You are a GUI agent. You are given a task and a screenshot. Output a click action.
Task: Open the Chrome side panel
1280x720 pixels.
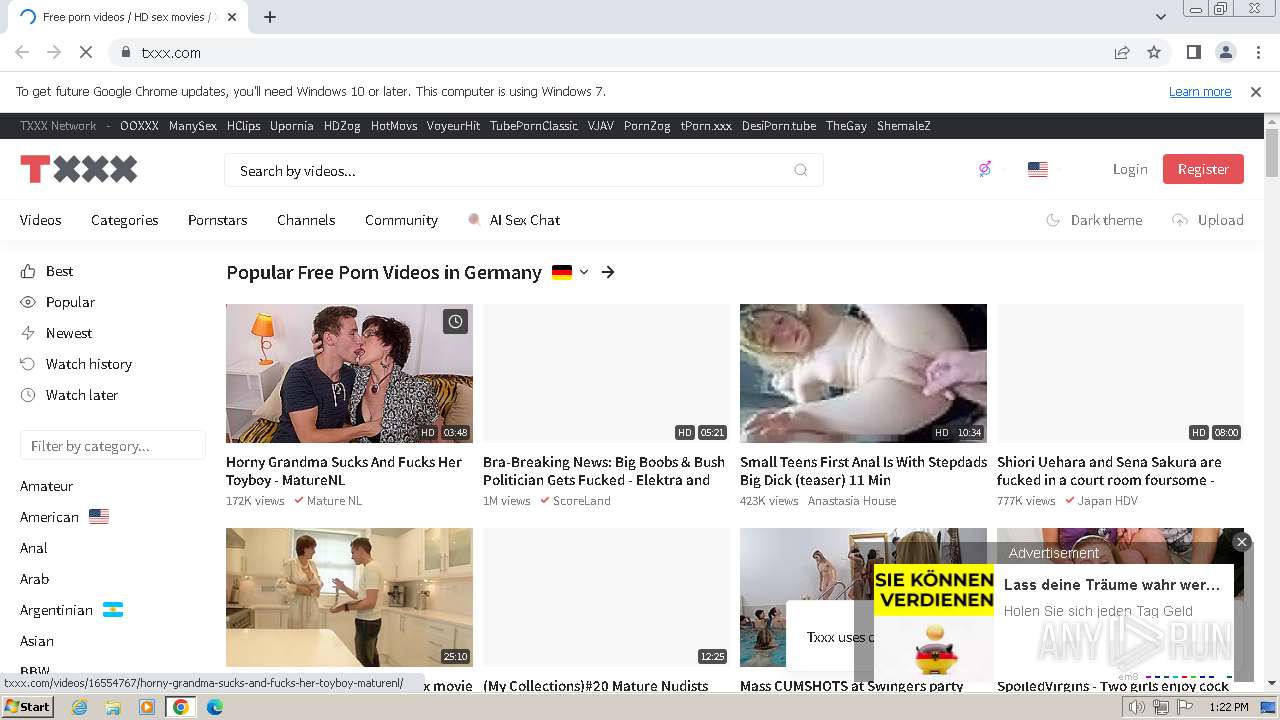click(1193, 52)
